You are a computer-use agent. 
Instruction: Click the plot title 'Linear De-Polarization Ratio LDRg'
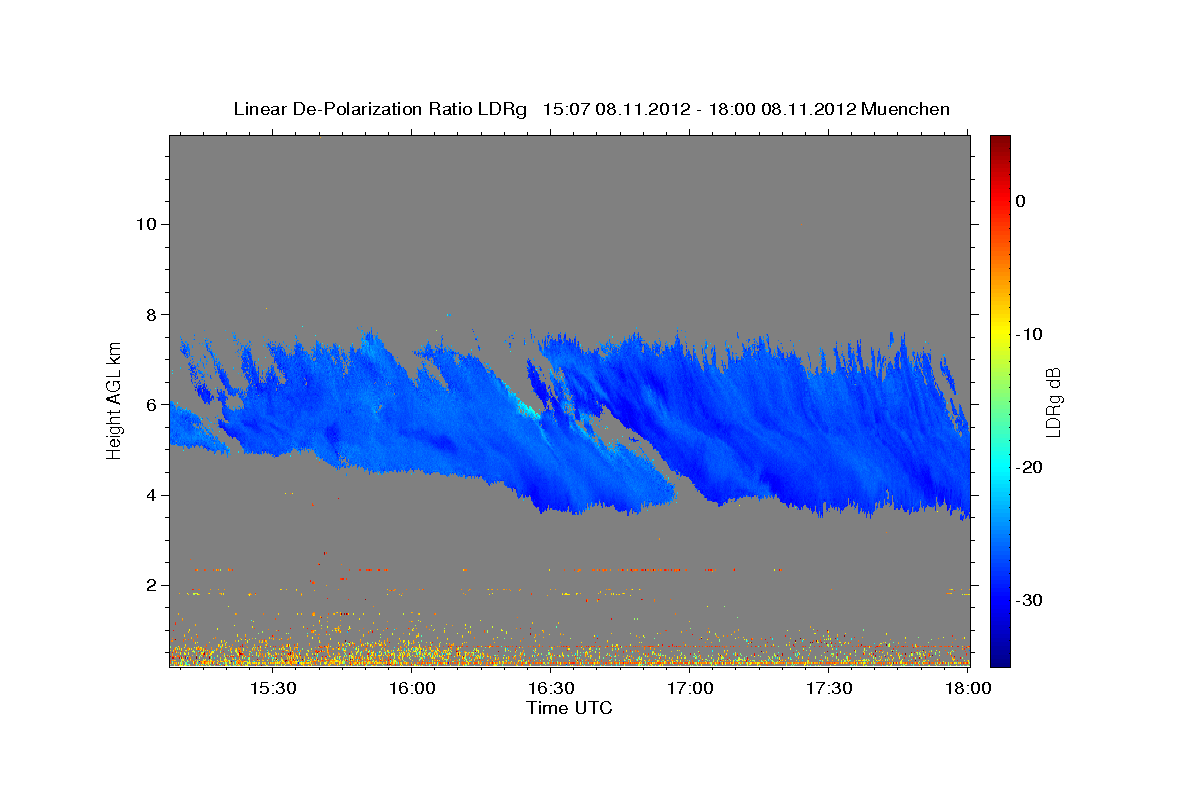[379, 109]
